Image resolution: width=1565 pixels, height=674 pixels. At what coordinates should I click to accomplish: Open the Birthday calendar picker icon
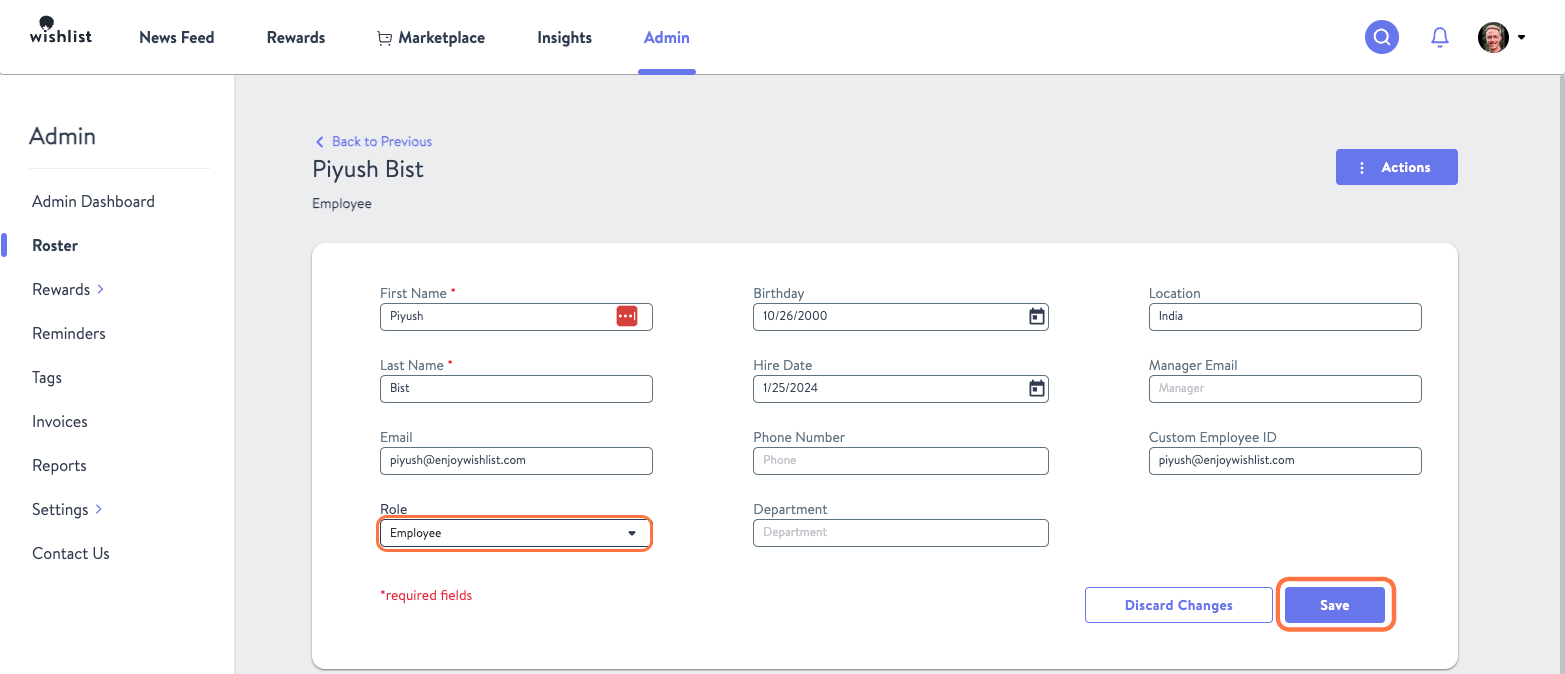click(x=1037, y=317)
